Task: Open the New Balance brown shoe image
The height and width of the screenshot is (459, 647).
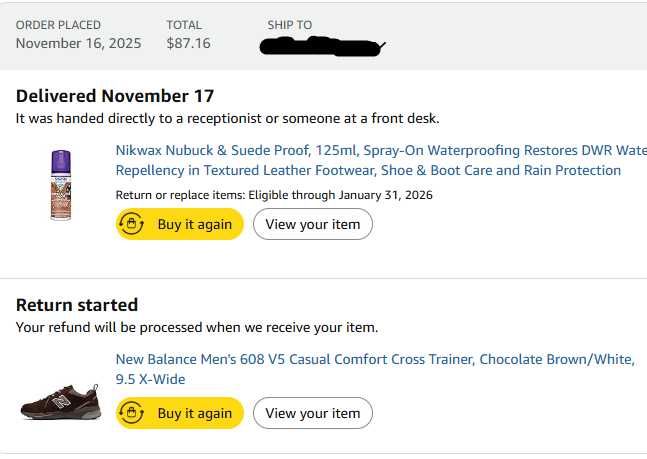Action: click(60, 401)
